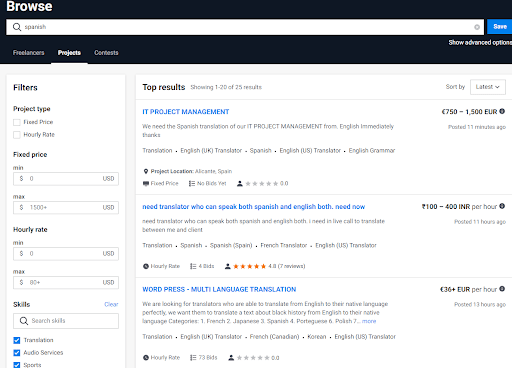Viewport: 512px width, 368px height.
Task: Click the orange star rating 4.8
Action: click(x=249, y=266)
